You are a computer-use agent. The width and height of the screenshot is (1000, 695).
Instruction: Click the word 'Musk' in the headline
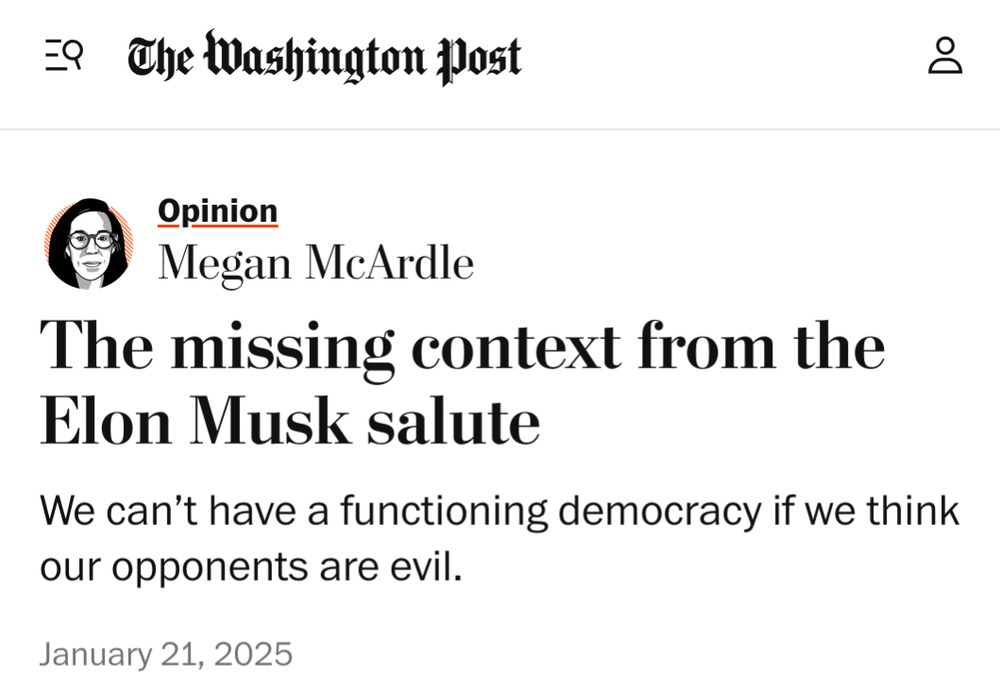(x=272, y=422)
